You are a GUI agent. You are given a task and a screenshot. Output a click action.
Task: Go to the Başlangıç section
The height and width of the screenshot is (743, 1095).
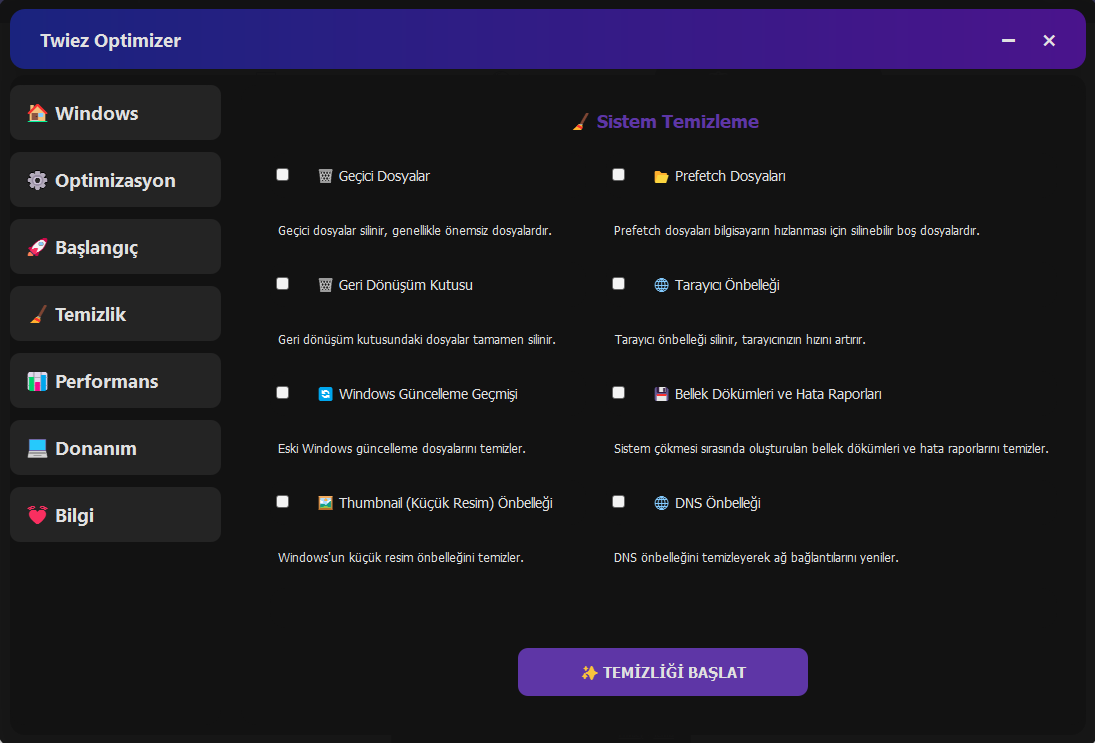pyautogui.click(x=115, y=247)
